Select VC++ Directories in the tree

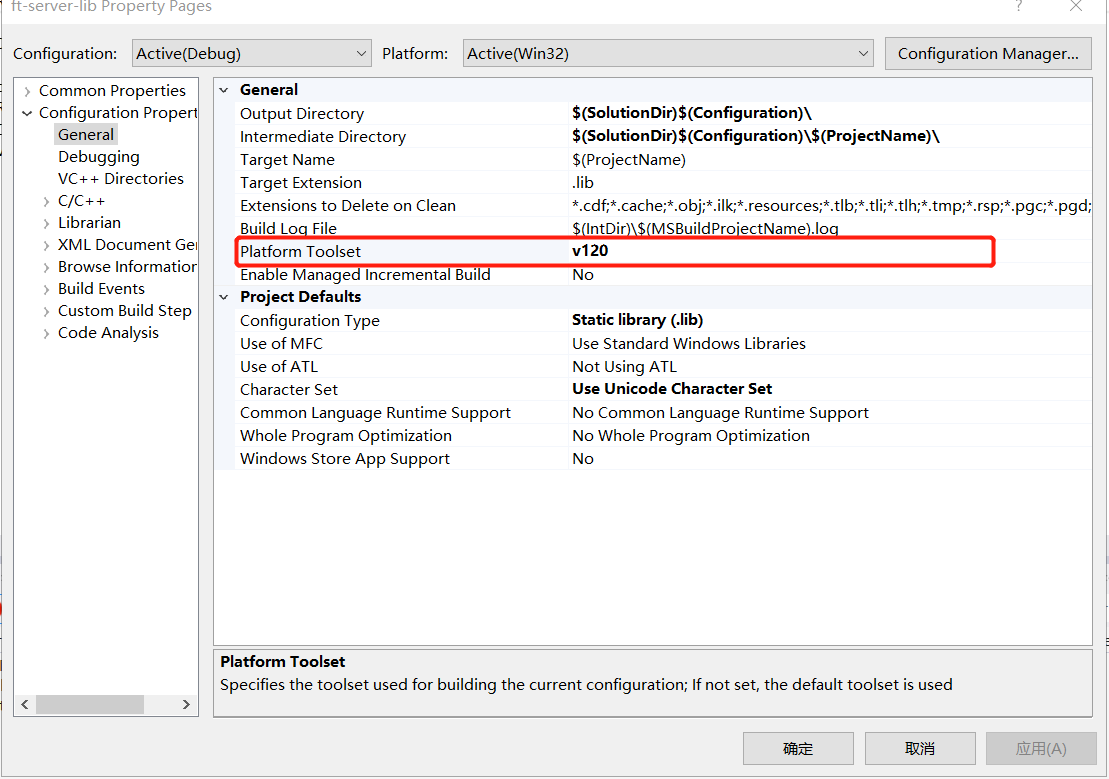[121, 178]
